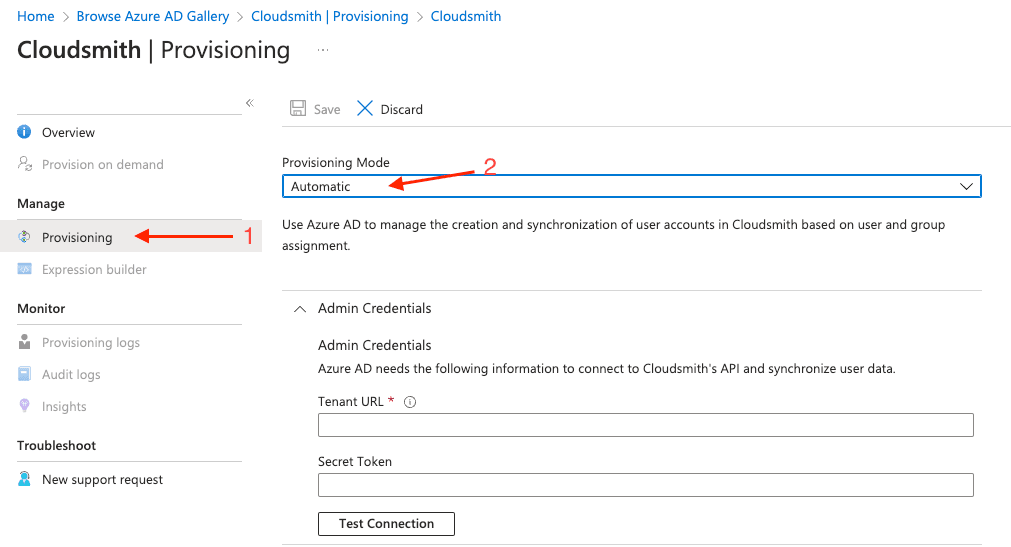This screenshot has width=1011, height=547.
Task: Open the ellipsis more options menu
Action: tap(323, 50)
